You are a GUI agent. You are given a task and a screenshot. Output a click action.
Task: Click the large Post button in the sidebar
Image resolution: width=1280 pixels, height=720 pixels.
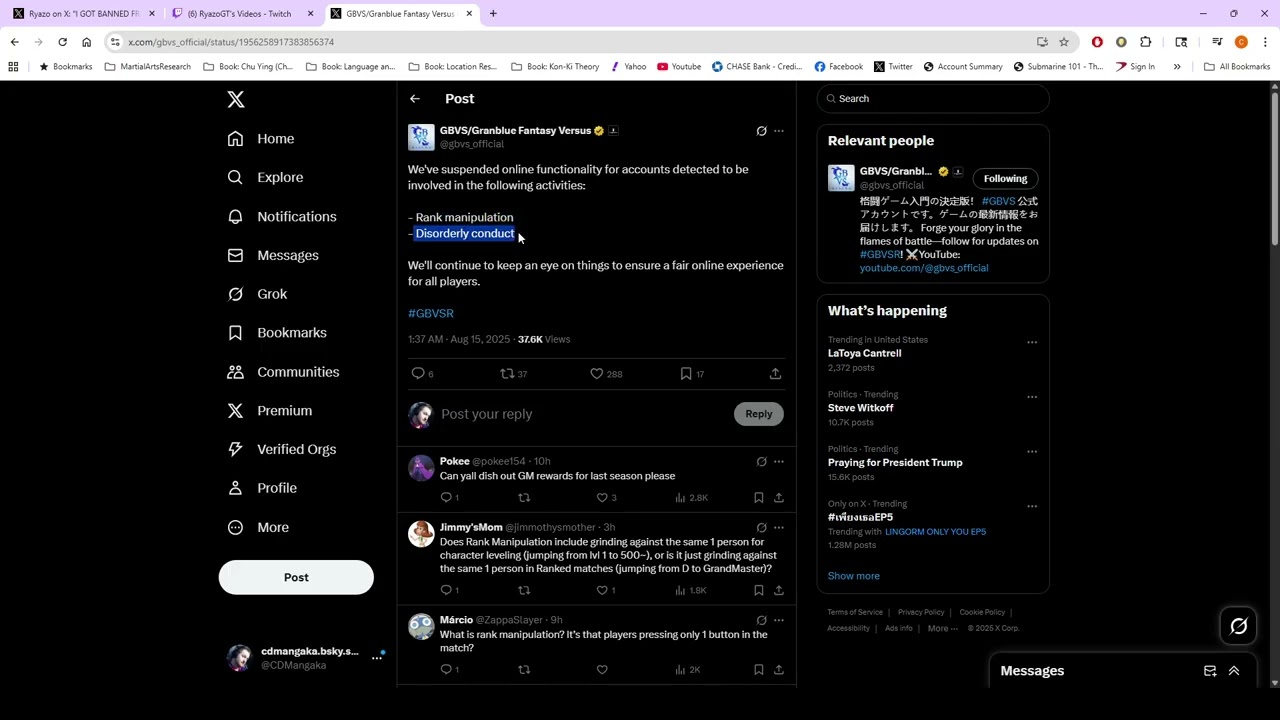tap(296, 577)
